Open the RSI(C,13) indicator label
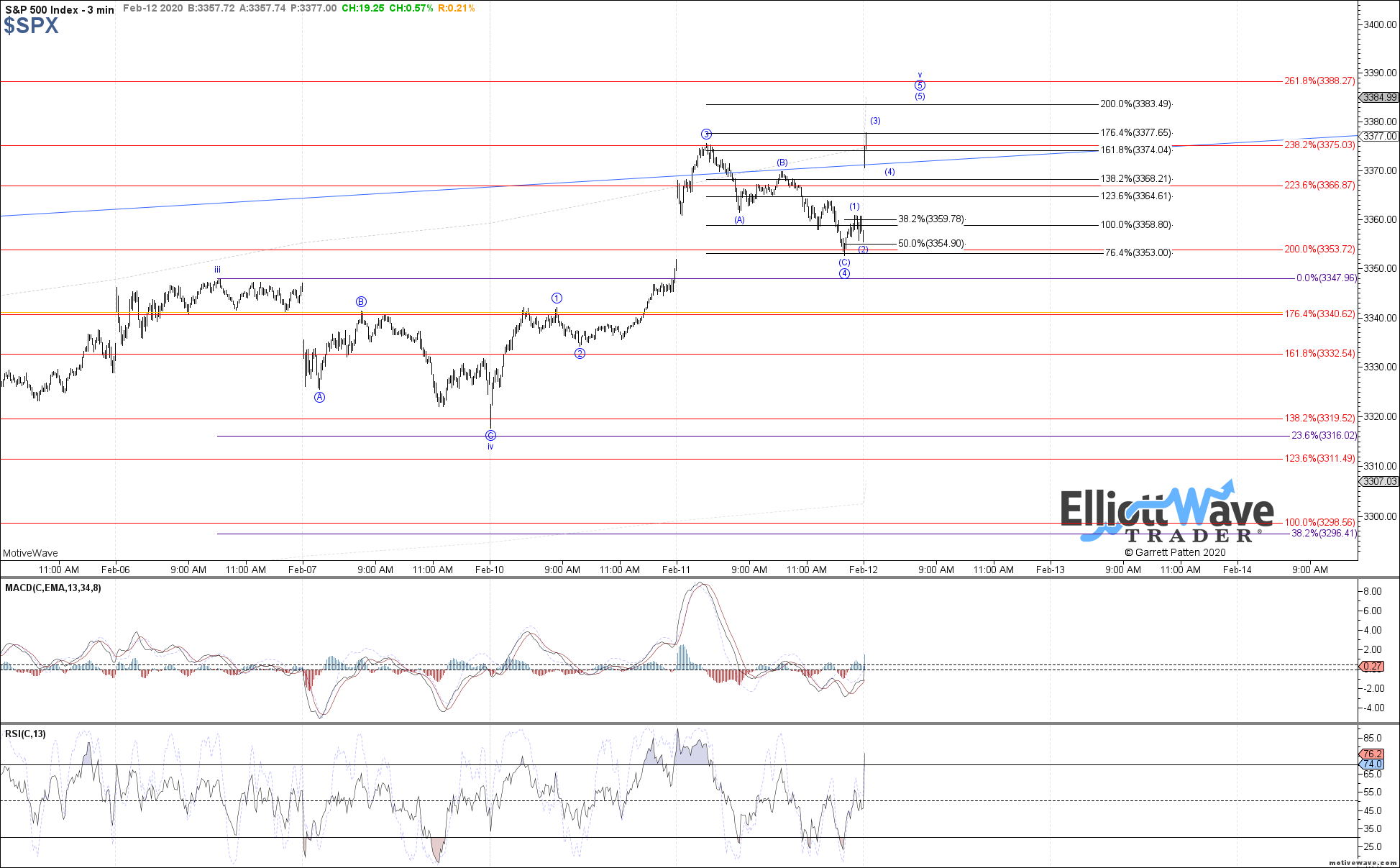Screen dimensions: 1400x868 pos(25,734)
